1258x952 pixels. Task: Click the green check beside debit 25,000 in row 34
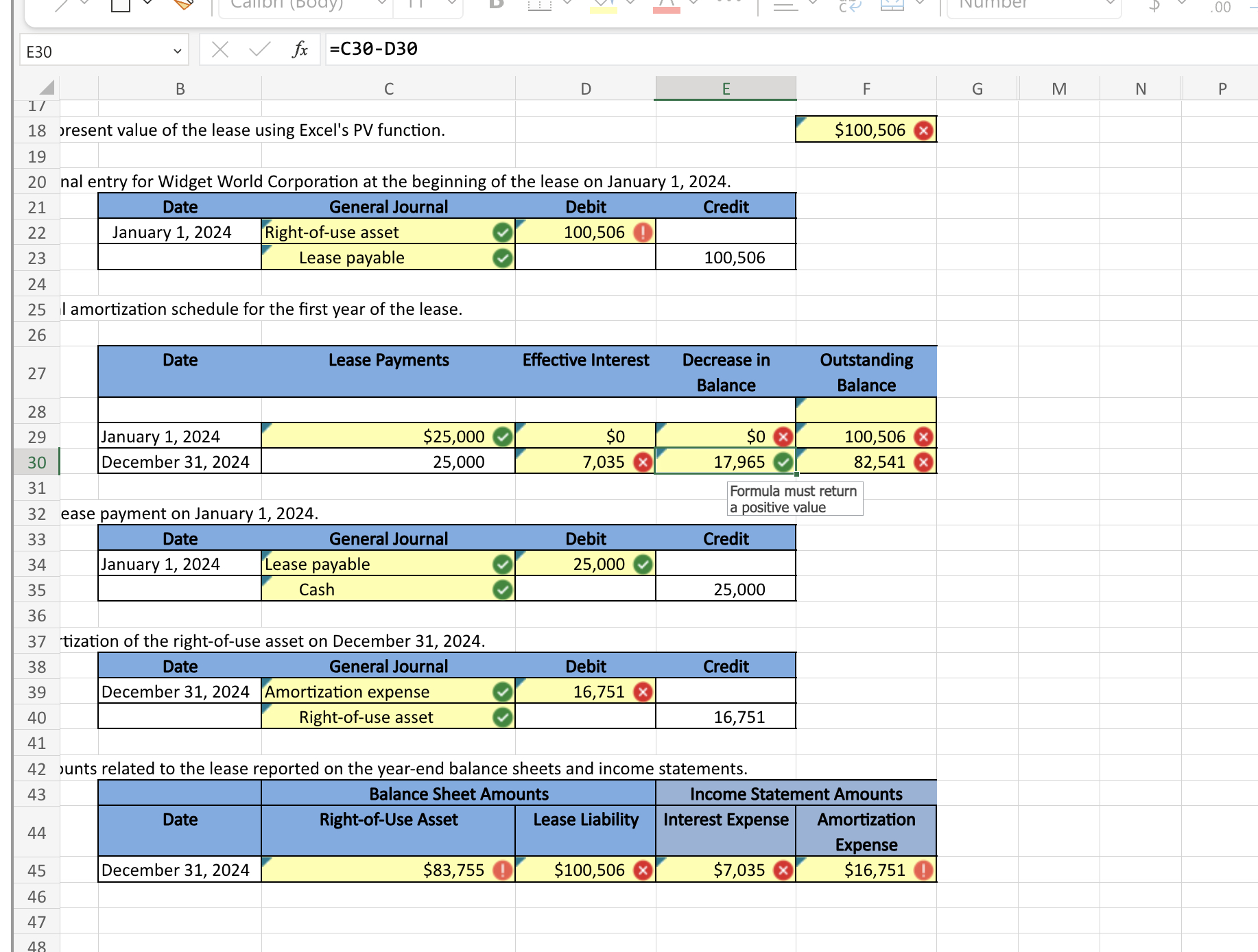click(643, 564)
